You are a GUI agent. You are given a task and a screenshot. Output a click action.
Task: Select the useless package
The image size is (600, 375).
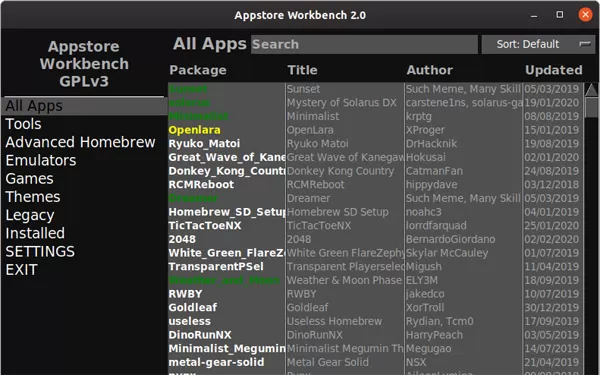[x=190, y=321]
